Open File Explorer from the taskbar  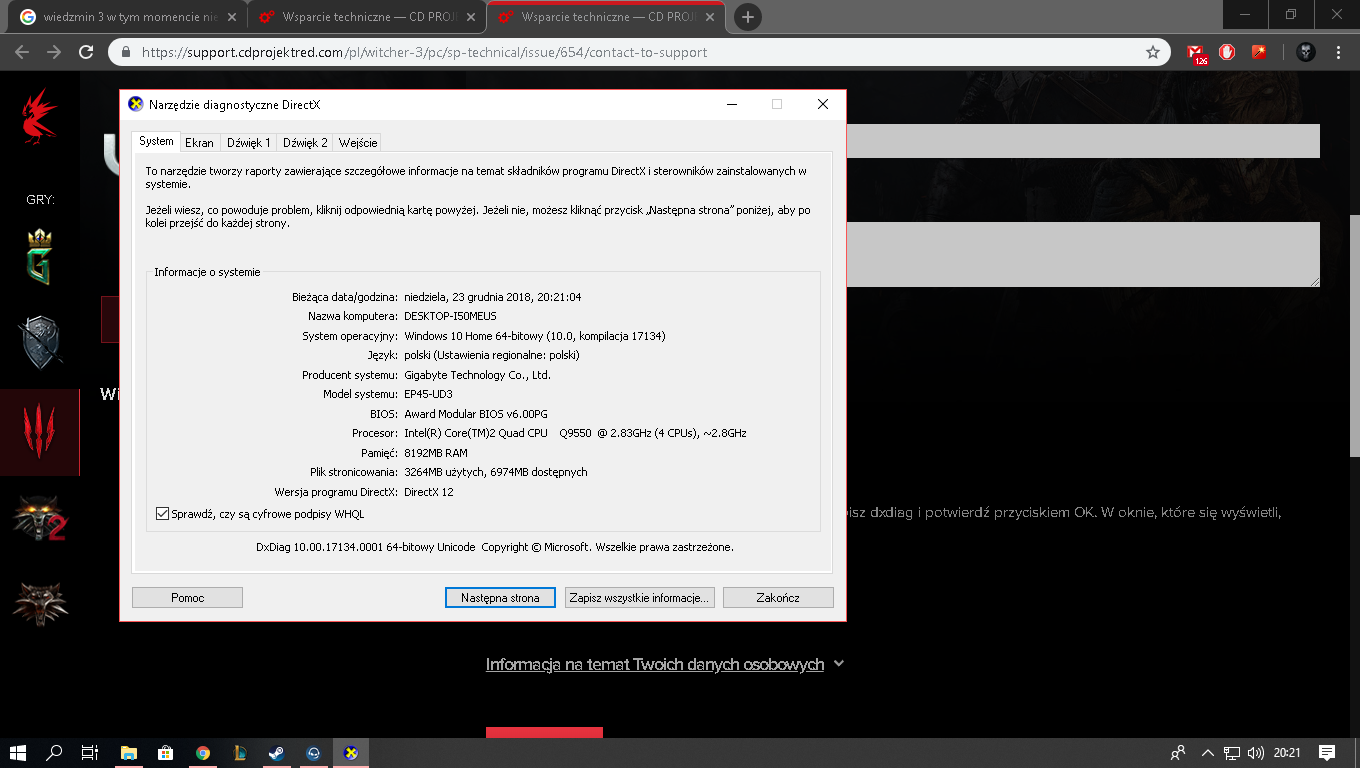pos(129,753)
